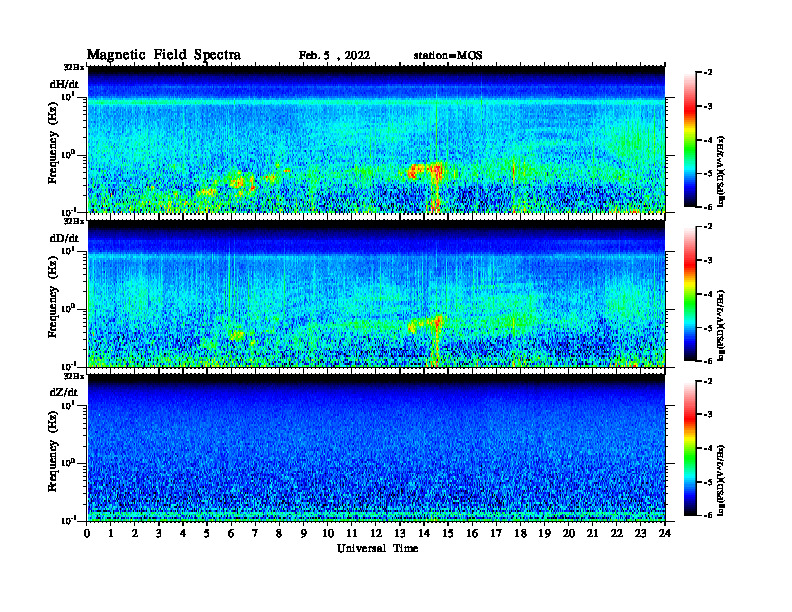Click hour 15 on the Universal Time axis
Screen dimensions: 792x612
448,534
